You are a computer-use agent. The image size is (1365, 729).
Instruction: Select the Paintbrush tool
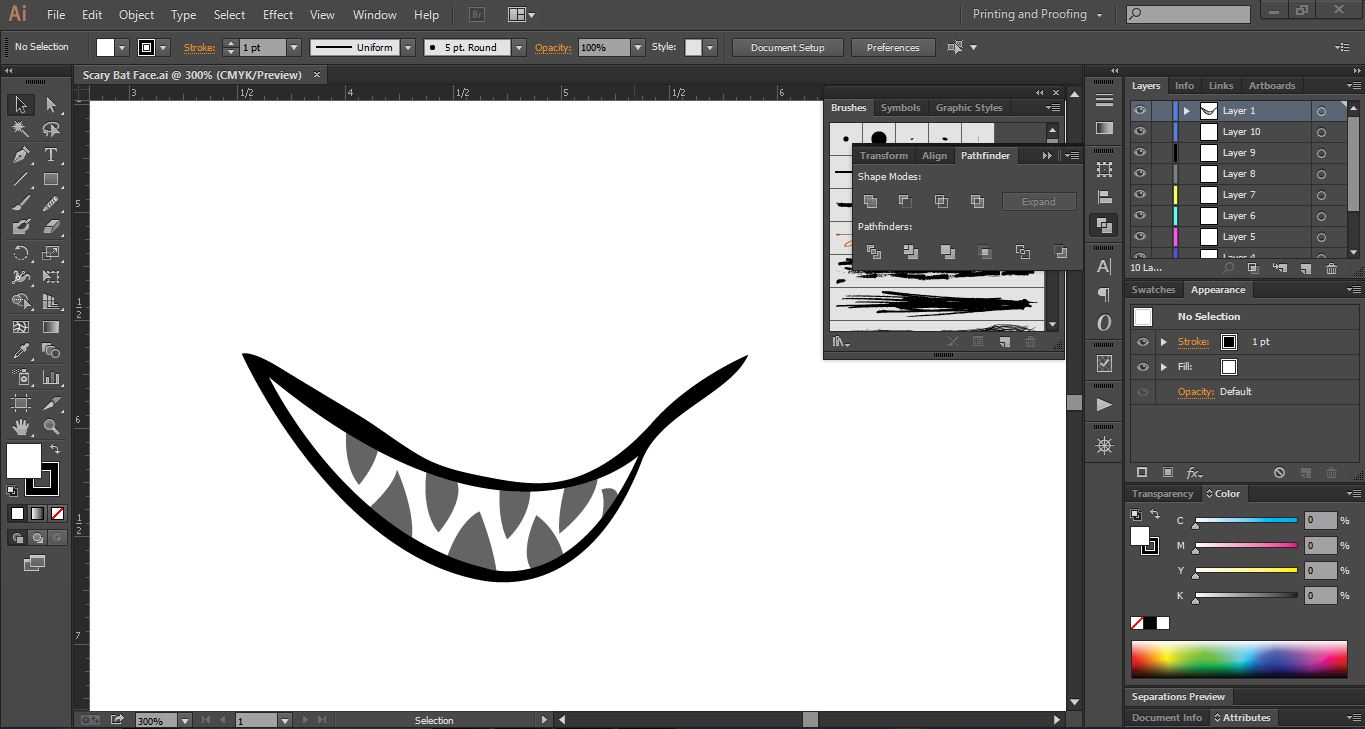(x=21, y=204)
